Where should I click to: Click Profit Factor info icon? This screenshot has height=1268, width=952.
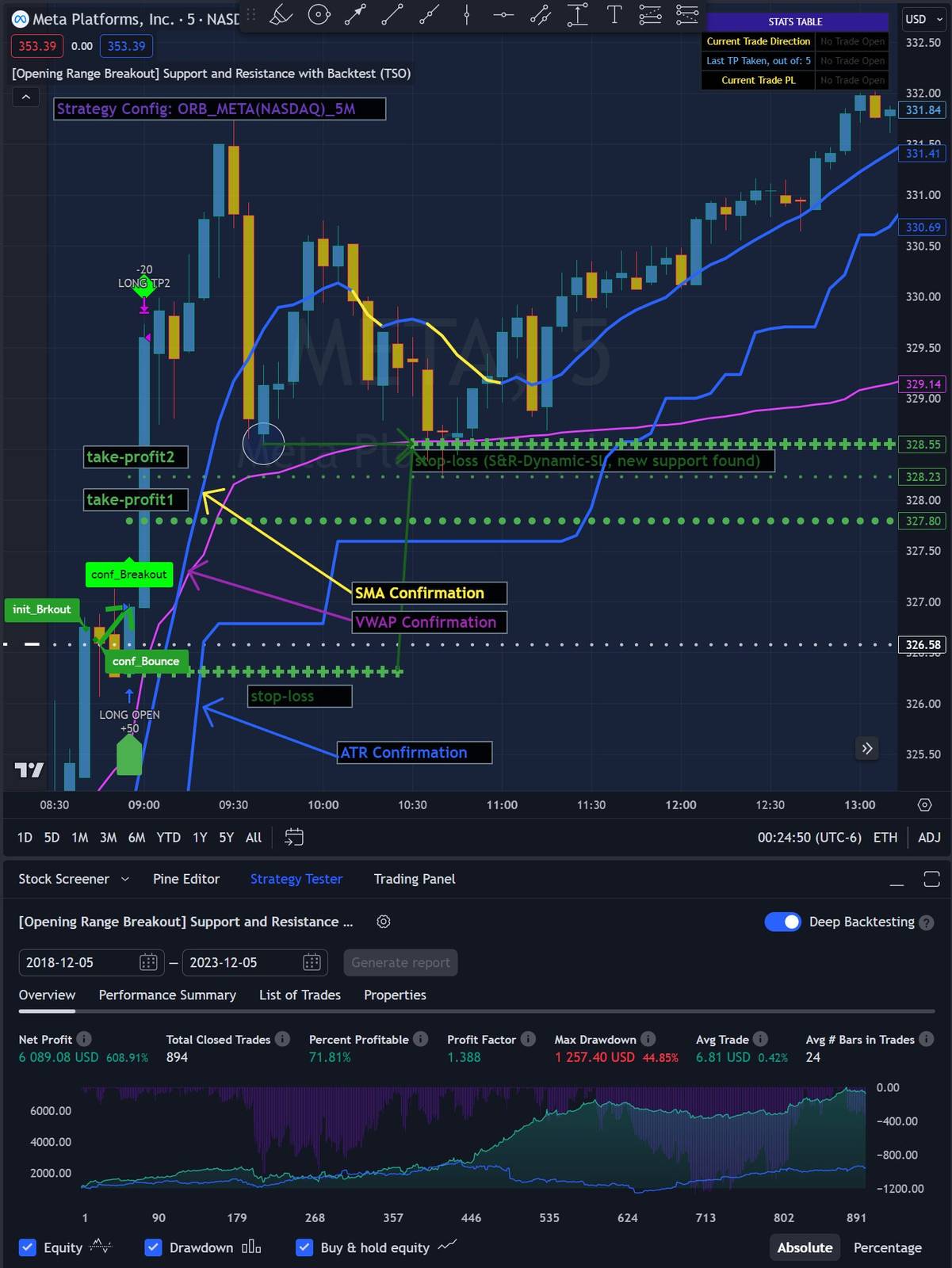click(528, 1039)
